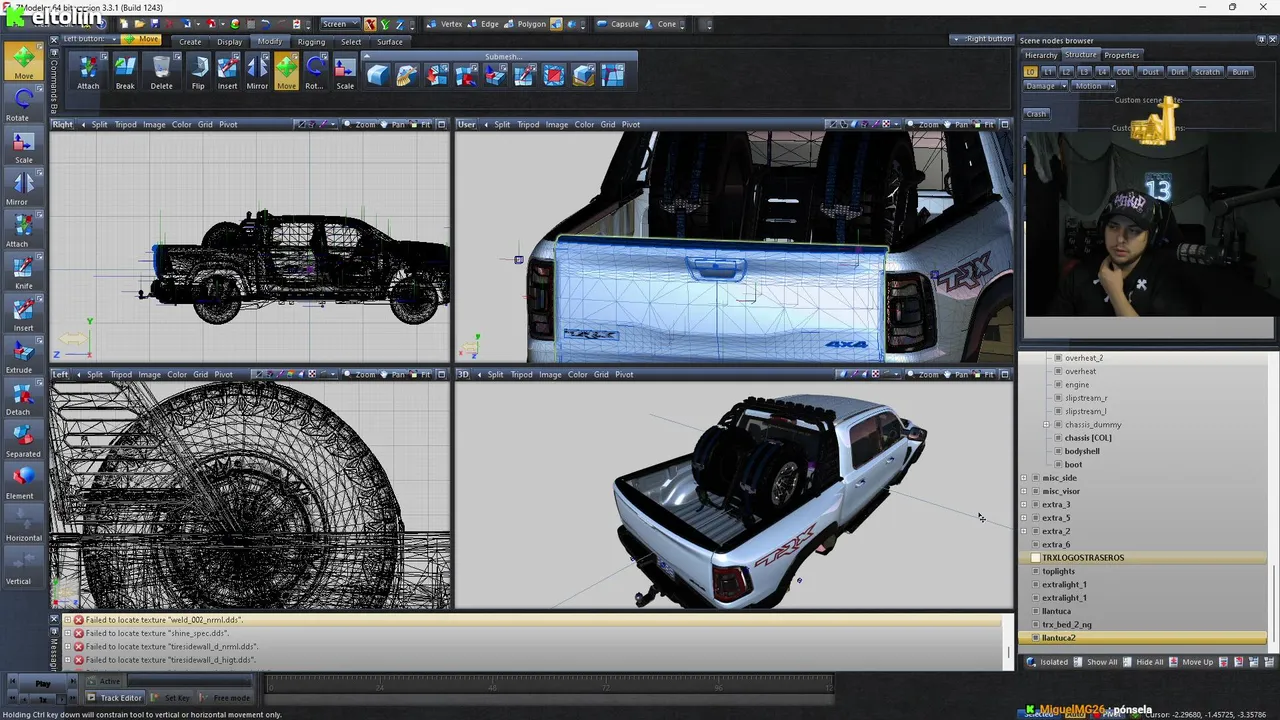The height and width of the screenshot is (720, 1280).
Task: Click the open file folder icon
Action: [141, 24]
